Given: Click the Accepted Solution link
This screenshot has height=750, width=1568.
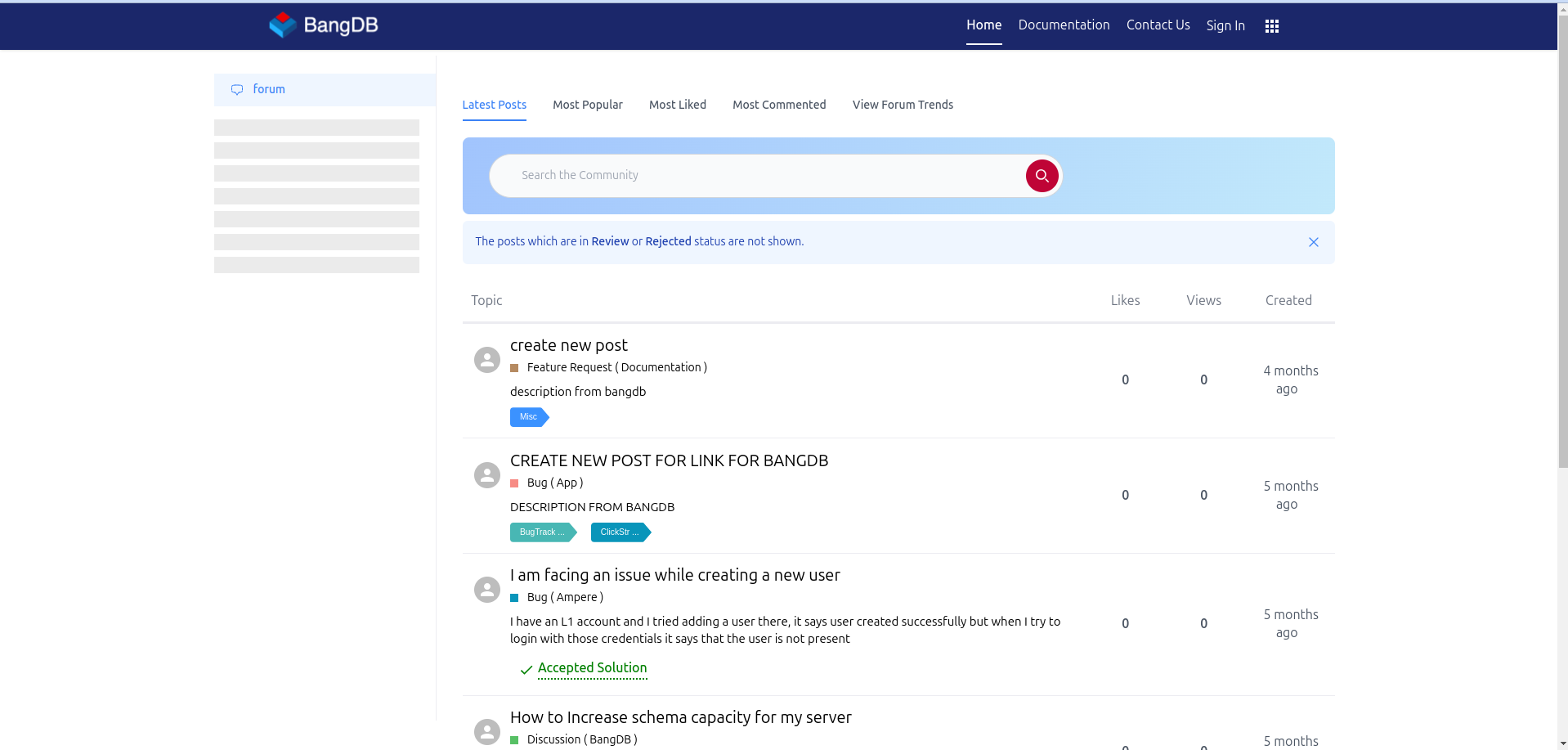Looking at the screenshot, I should (x=592, y=668).
